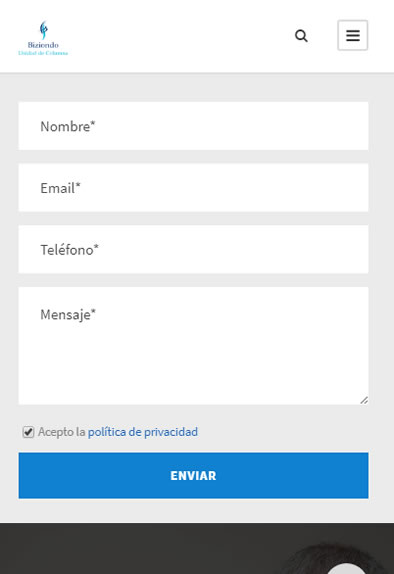Click the Biziondo logo figure icon
The height and width of the screenshot is (574, 394).
(x=44, y=30)
